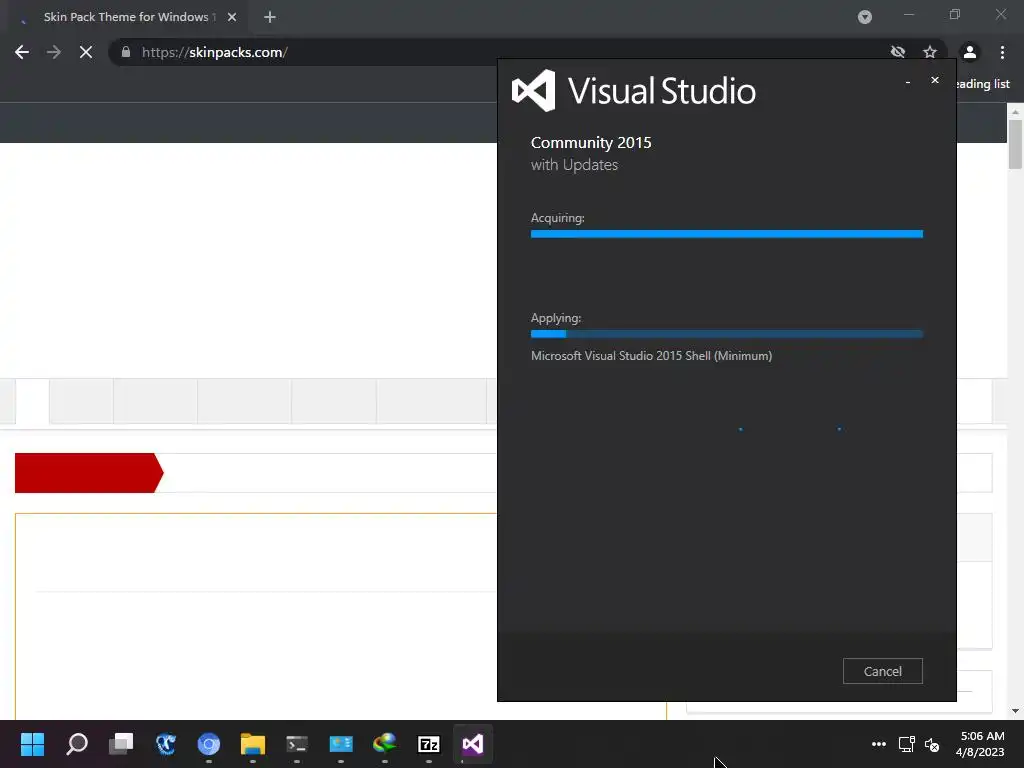Open the browser three-dot menu
This screenshot has width=1024, height=768.
[1002, 52]
